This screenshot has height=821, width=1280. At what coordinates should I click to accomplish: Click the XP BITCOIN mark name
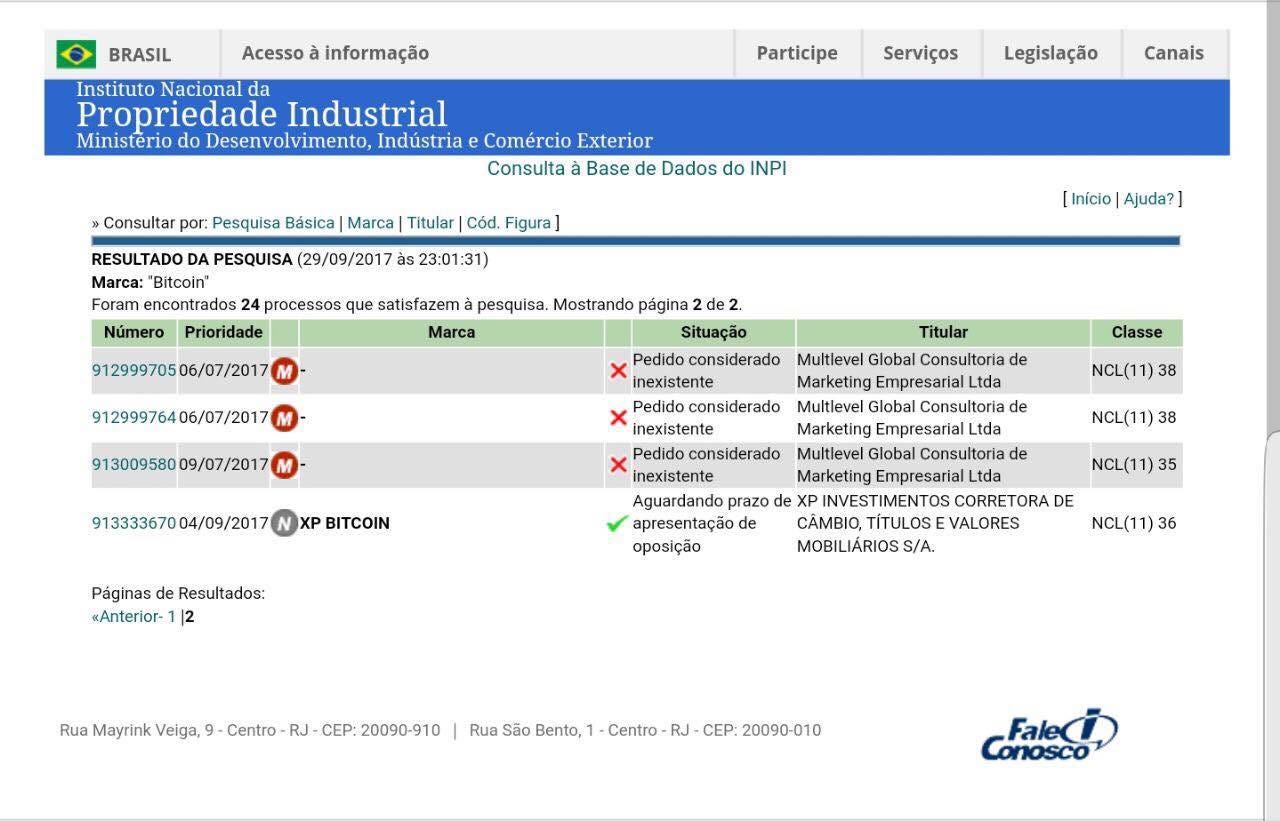coord(345,523)
